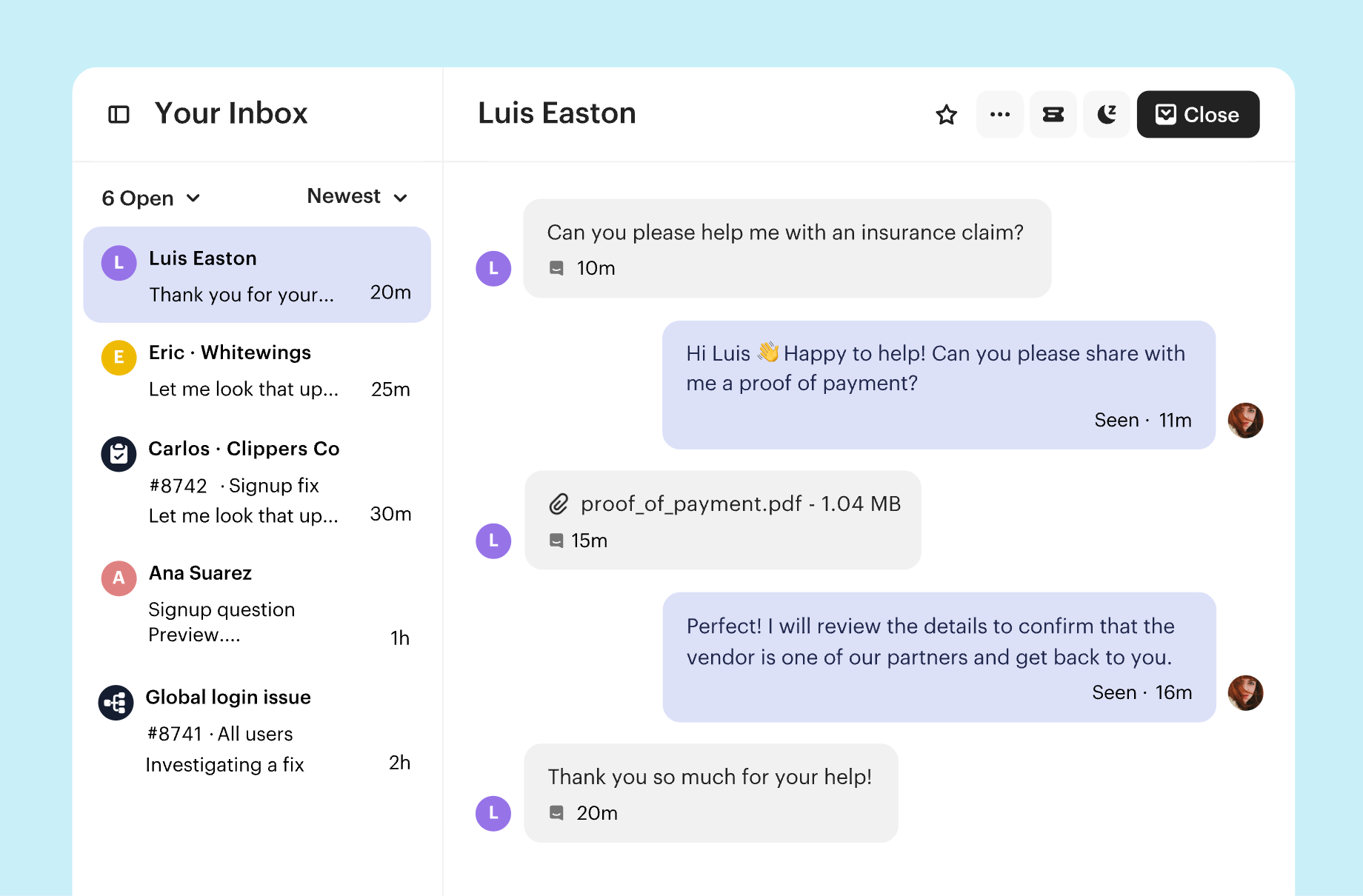Image resolution: width=1363 pixels, height=896 pixels.
Task: Select Luis Easton conversation in inbox
Action: pyautogui.click(x=257, y=275)
